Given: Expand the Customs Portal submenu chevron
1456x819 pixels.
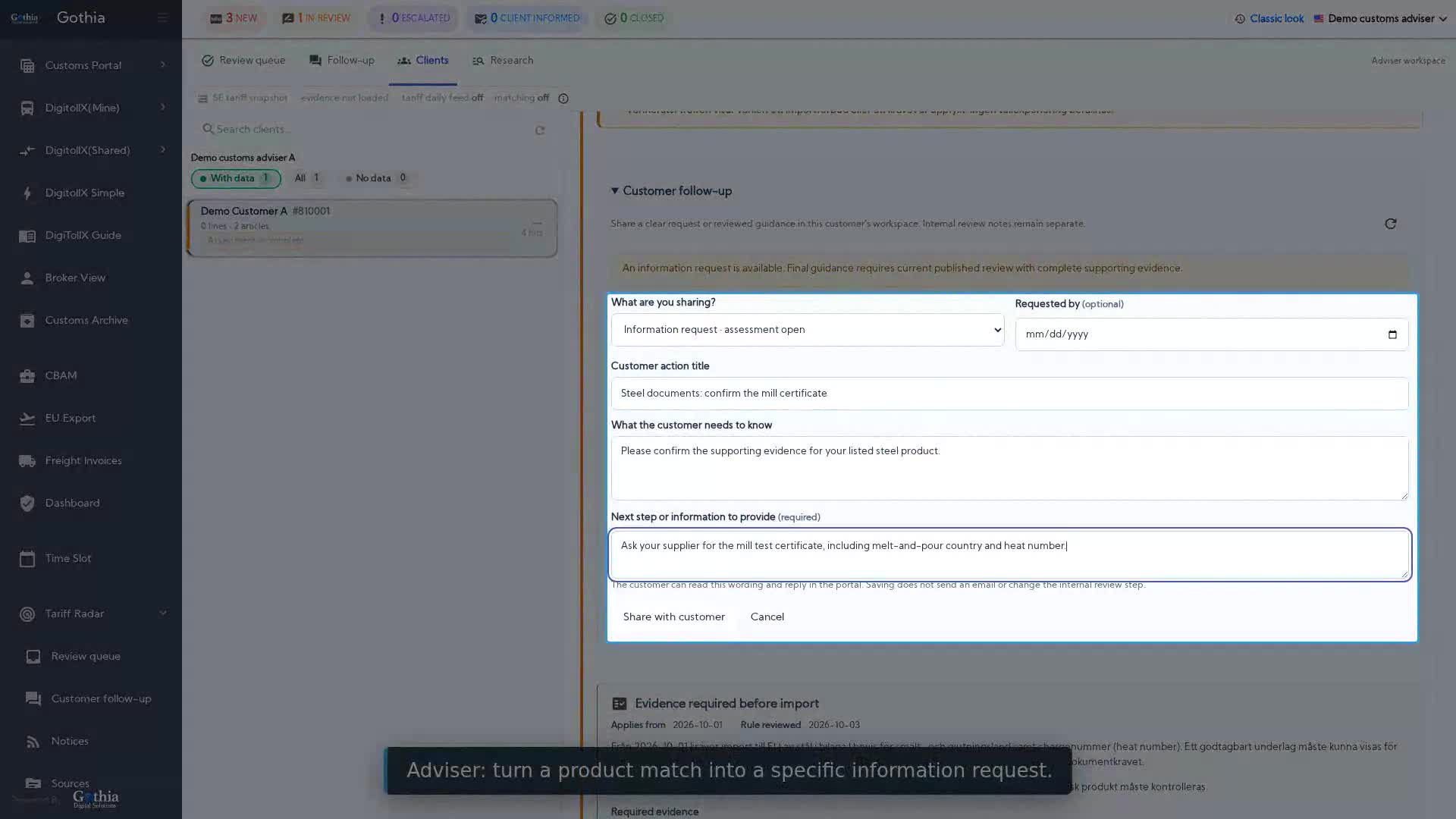Looking at the screenshot, I should [x=162, y=65].
